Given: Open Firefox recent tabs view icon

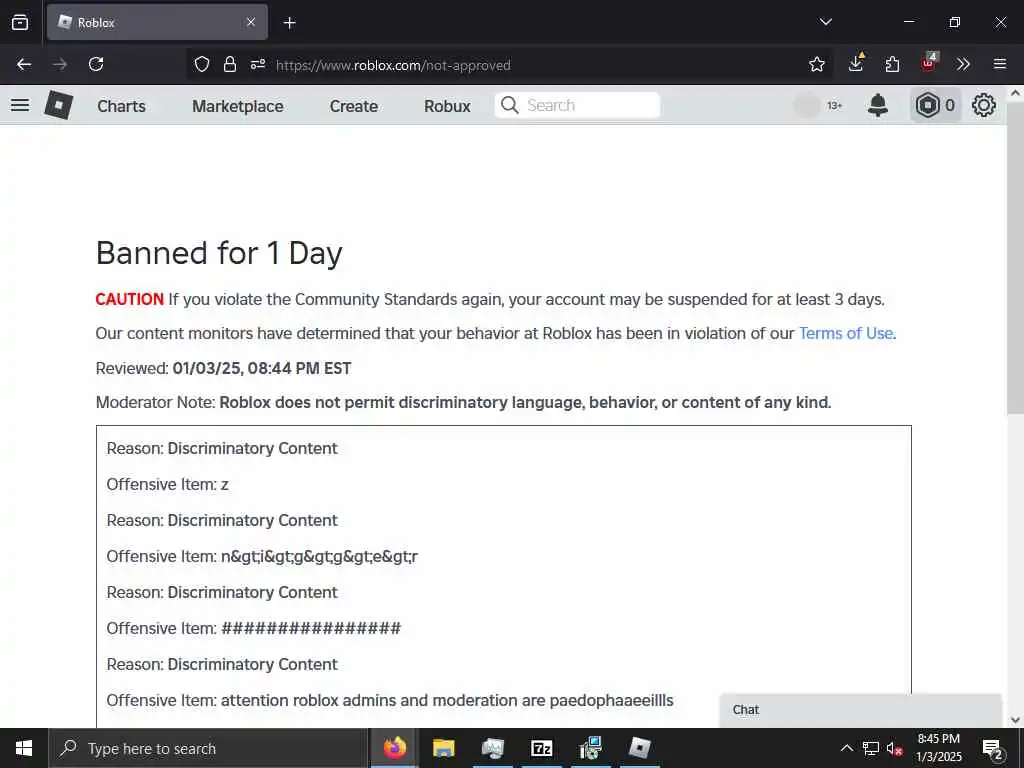Looking at the screenshot, I should [x=20, y=22].
